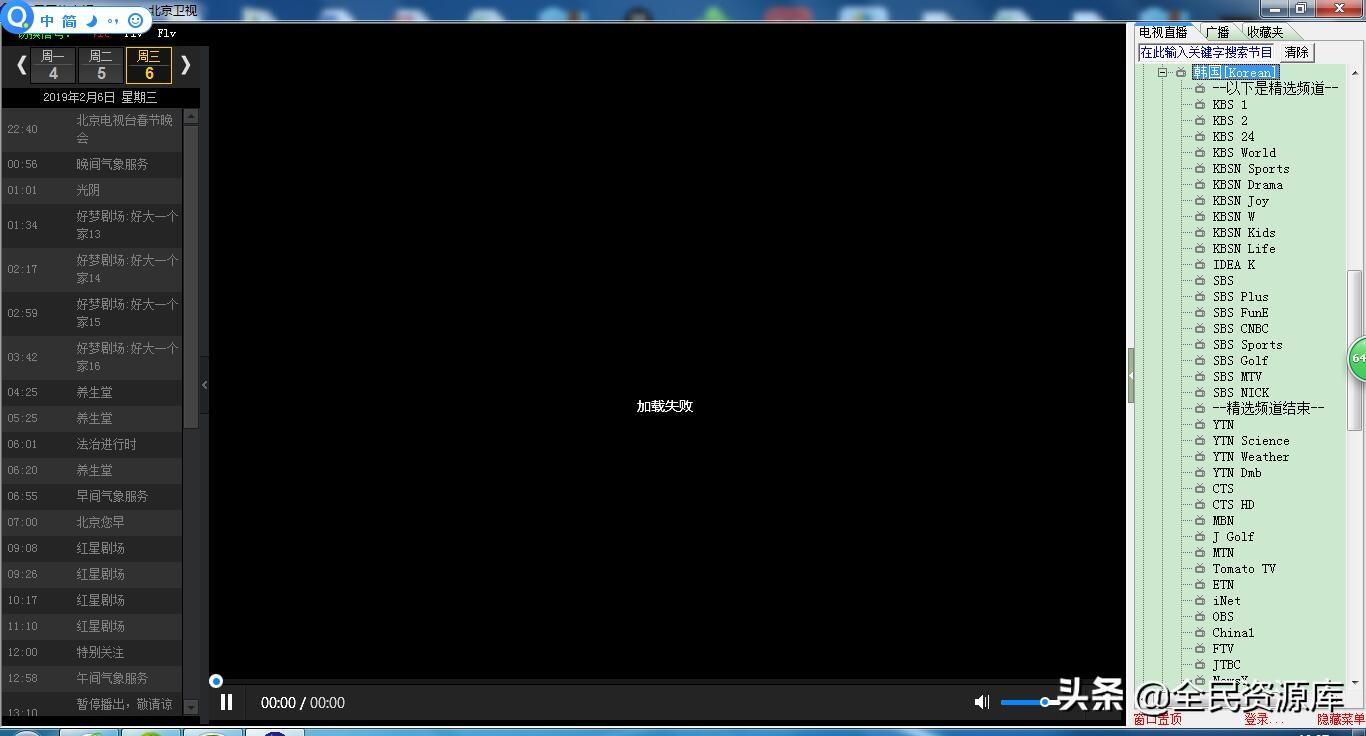This screenshot has height=736, width=1366.
Task: Select the MBN channel
Action: point(1223,521)
